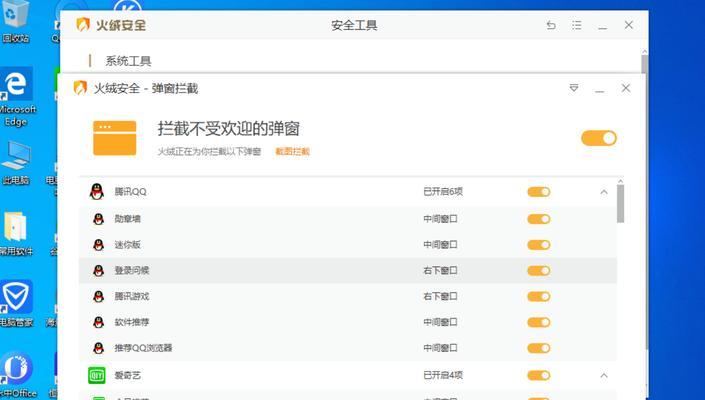Image resolution: width=705 pixels, height=400 pixels.
Task: Click the penguin icon beside 腾讯游戏
Action: tap(98, 297)
